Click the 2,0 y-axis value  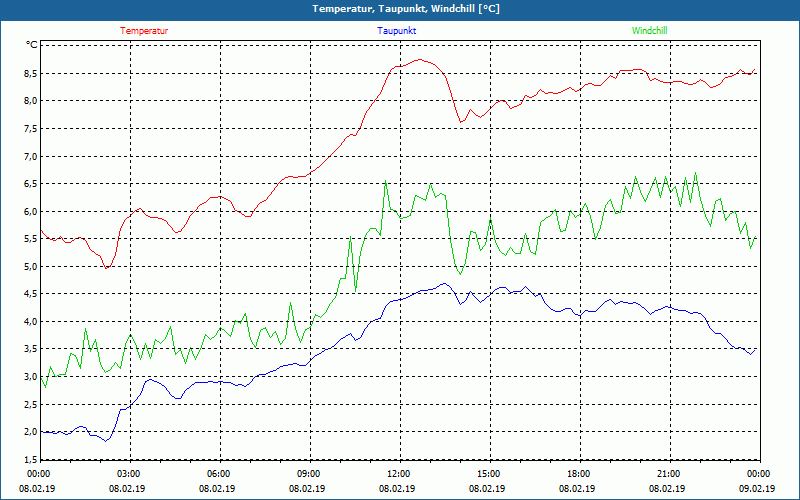(31, 432)
